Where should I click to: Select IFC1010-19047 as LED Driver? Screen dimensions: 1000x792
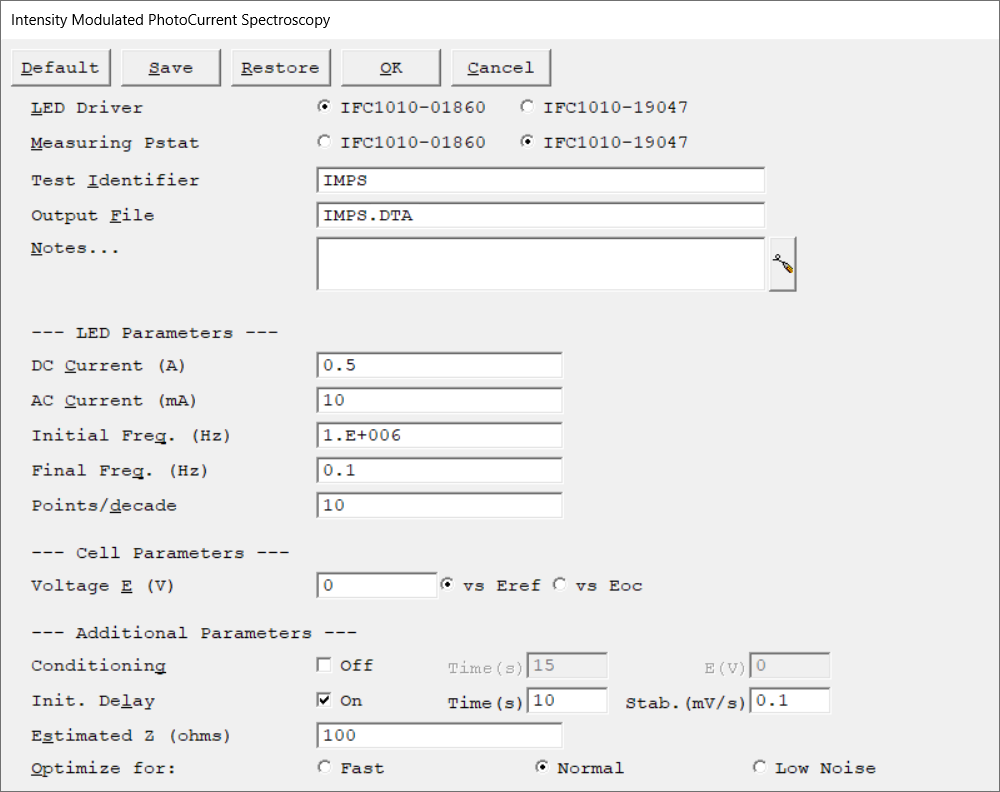527,108
